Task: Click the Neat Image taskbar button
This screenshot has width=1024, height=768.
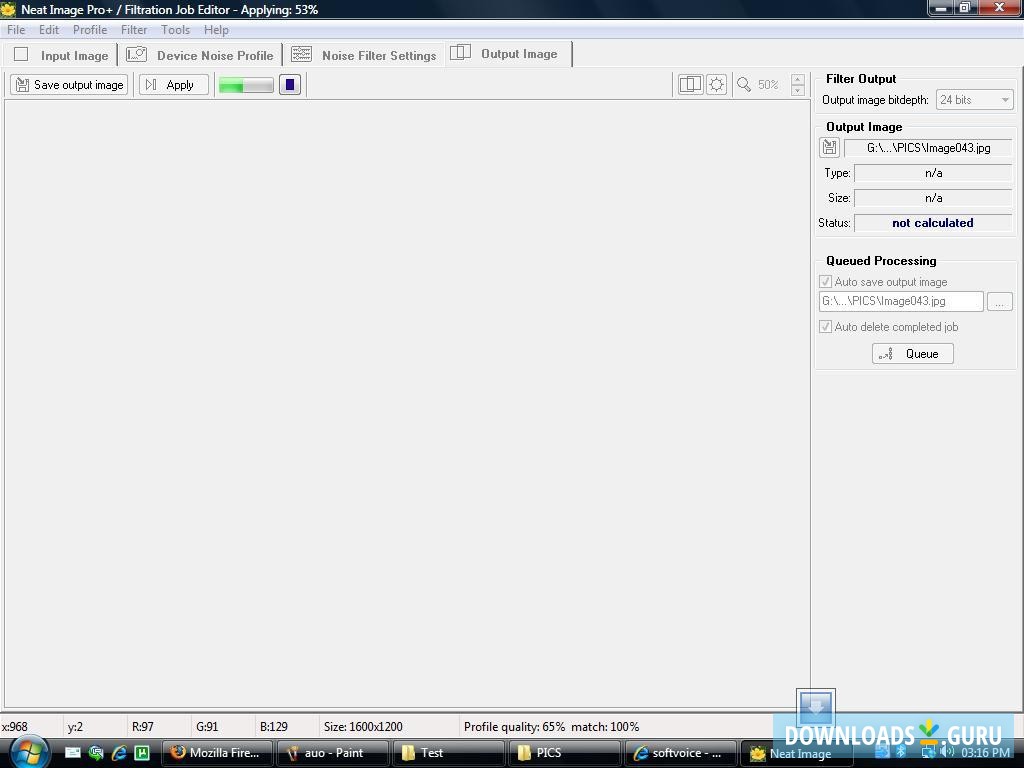Action: 795,754
